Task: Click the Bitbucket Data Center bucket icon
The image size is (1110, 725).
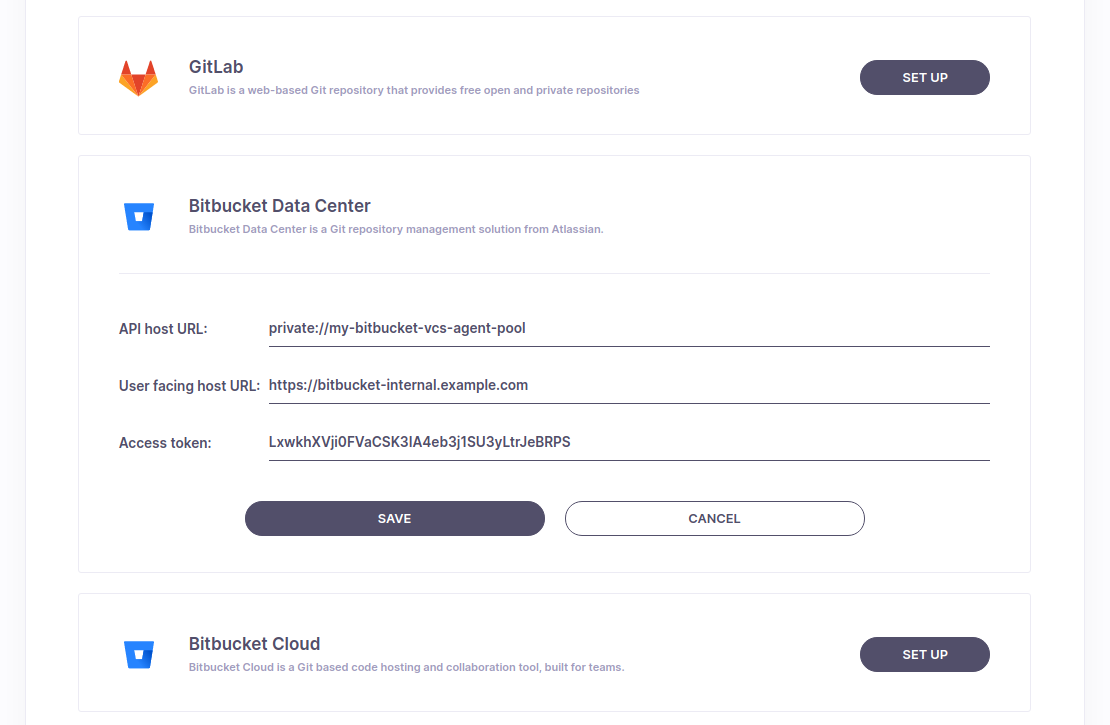Action: pyautogui.click(x=139, y=216)
